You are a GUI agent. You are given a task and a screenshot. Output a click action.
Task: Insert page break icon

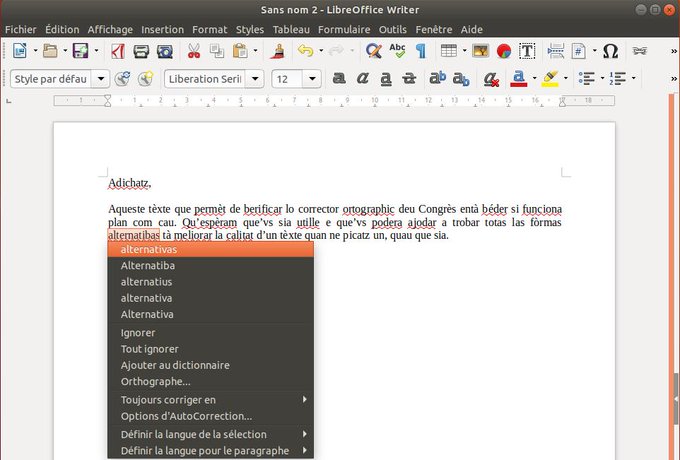click(556, 51)
